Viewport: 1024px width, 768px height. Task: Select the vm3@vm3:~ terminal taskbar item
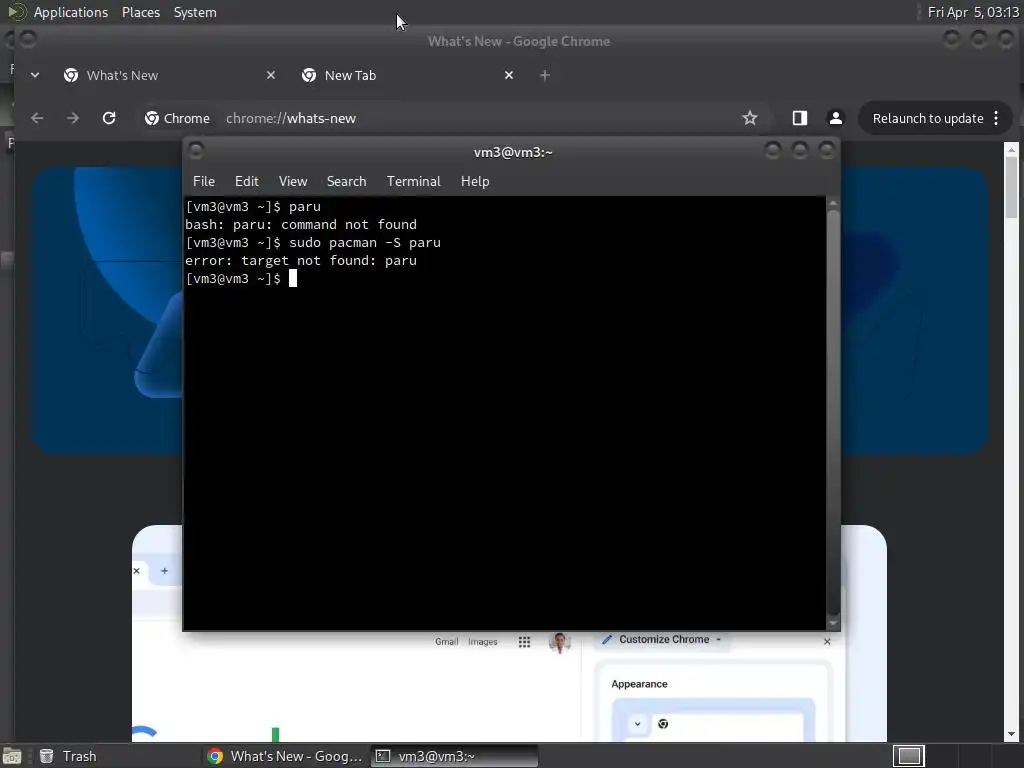(x=455, y=756)
